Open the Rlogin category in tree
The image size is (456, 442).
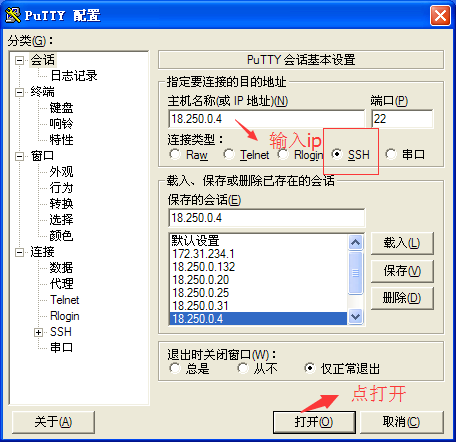(x=65, y=316)
